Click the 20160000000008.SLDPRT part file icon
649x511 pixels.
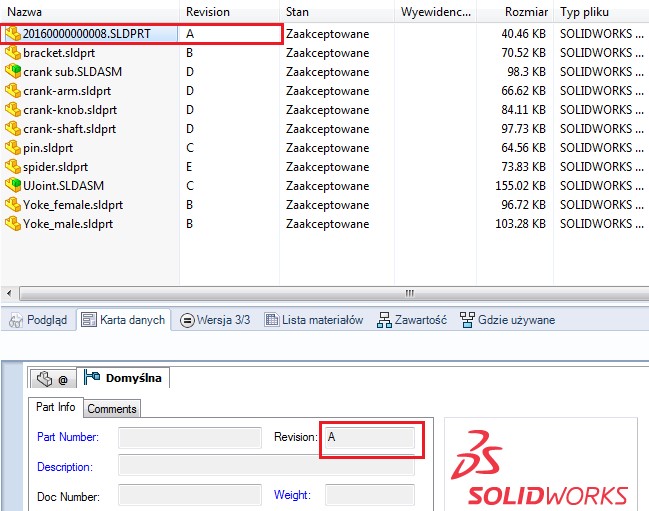tap(13, 34)
